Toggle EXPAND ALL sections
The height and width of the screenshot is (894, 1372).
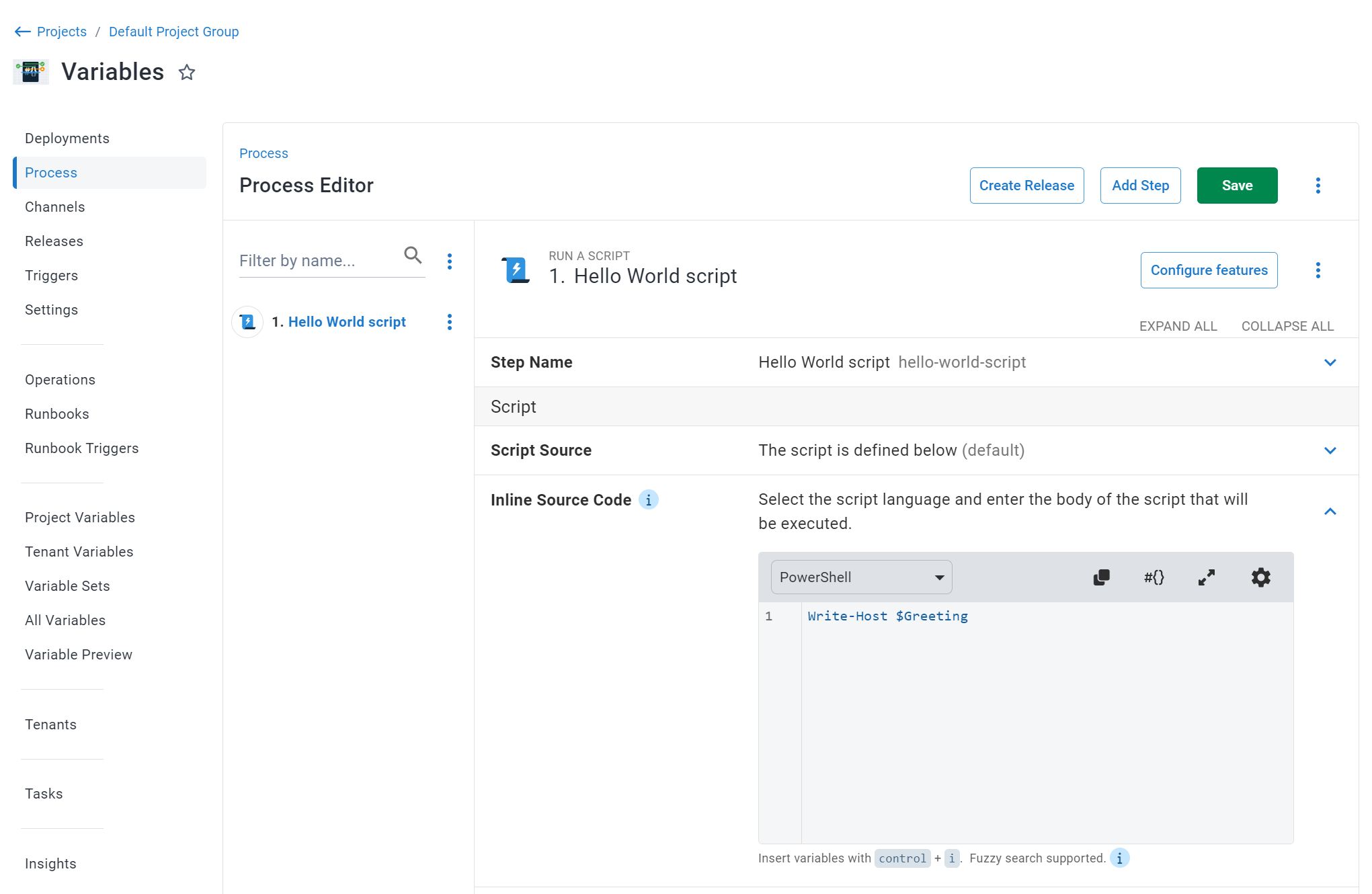(x=1178, y=324)
